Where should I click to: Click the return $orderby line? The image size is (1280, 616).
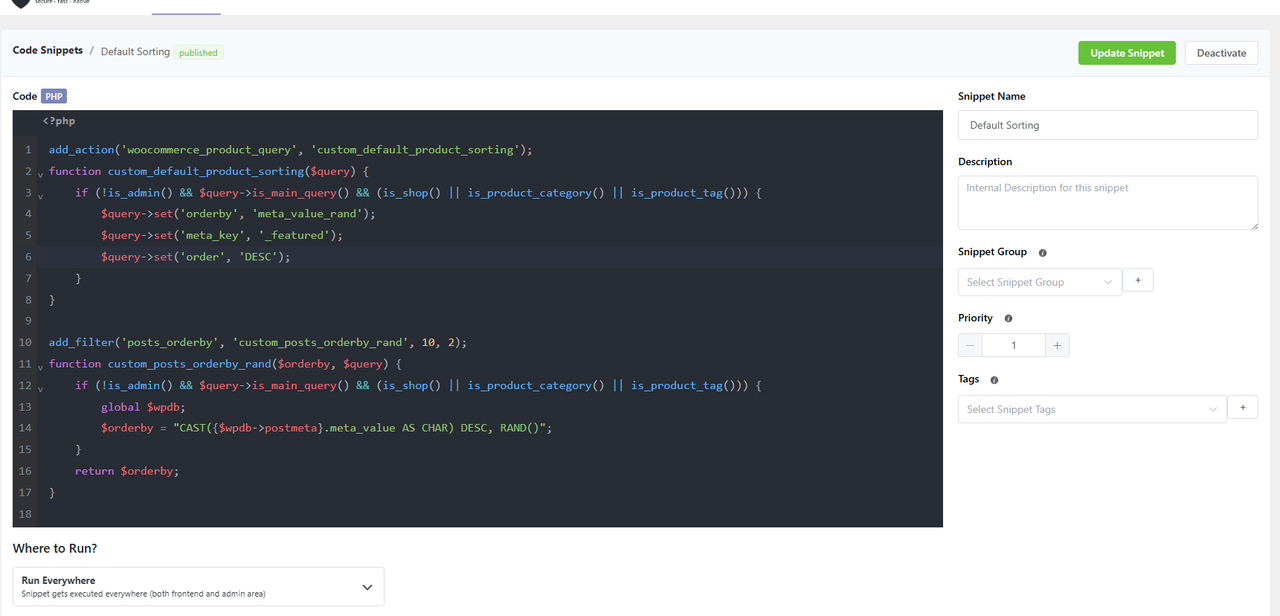128,471
